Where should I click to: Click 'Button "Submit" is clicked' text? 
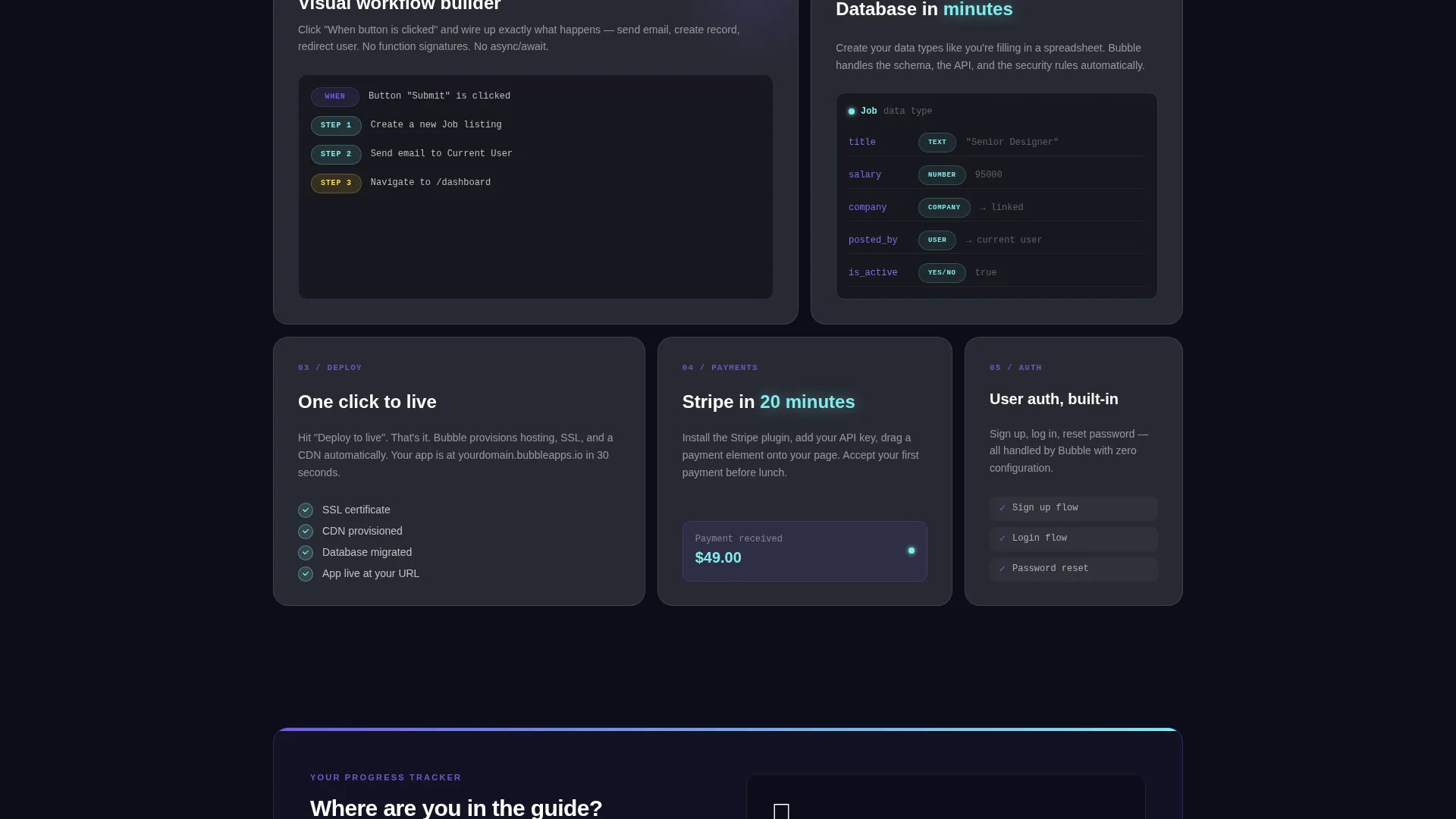[439, 96]
